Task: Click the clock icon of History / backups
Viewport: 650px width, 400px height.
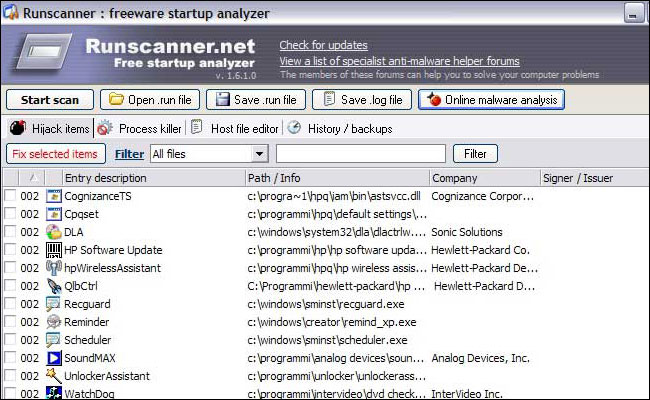Action: click(x=294, y=127)
